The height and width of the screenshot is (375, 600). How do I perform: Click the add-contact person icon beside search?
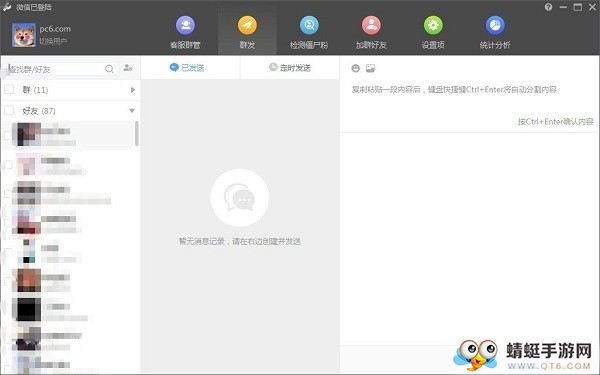pyautogui.click(x=128, y=68)
